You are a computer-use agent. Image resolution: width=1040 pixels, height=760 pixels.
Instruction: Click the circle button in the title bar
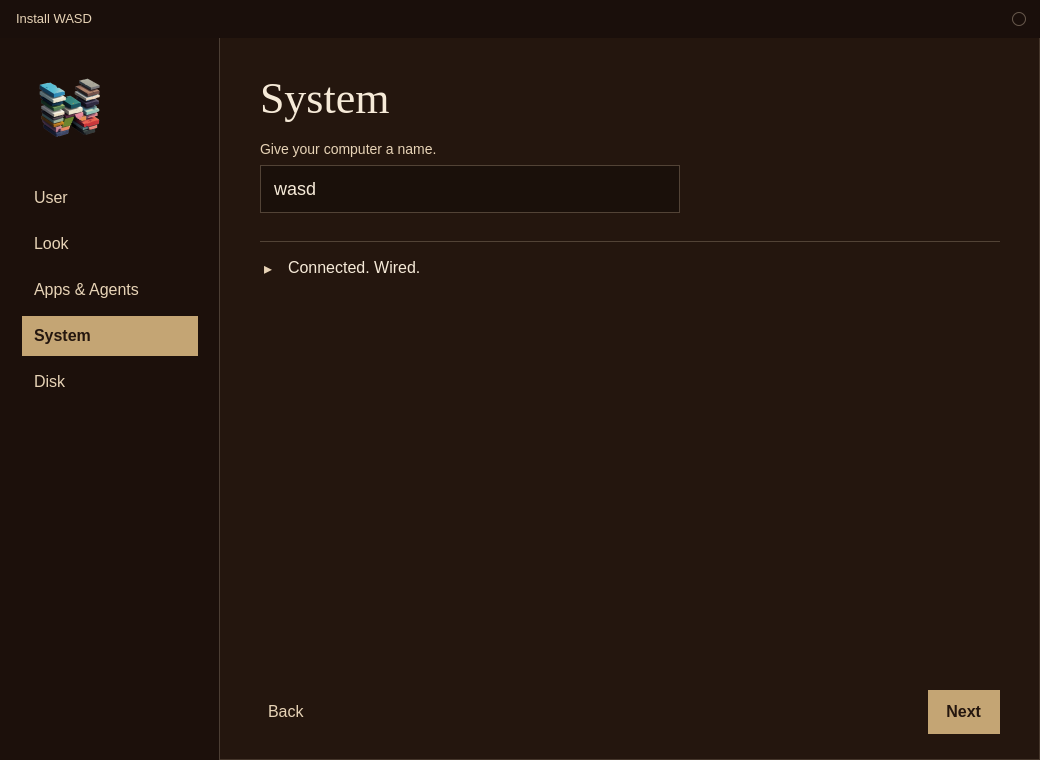click(1019, 19)
